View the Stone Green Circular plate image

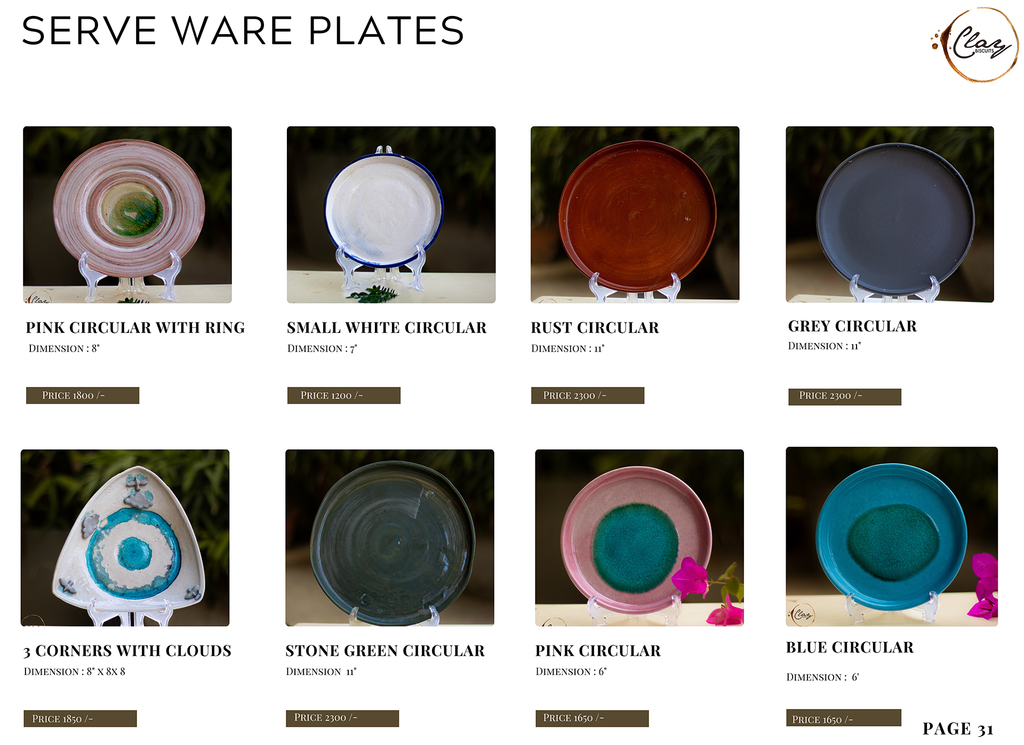(390, 538)
